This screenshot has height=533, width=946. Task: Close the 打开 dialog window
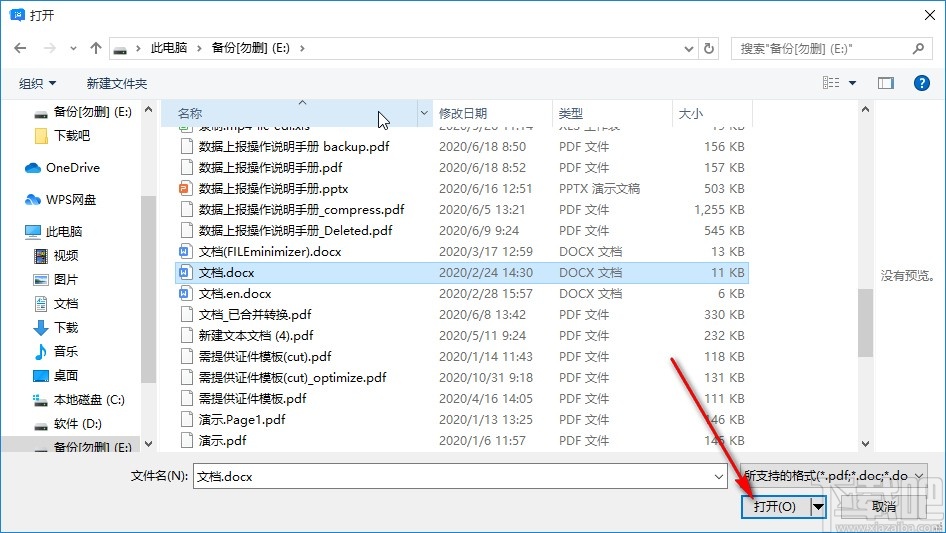click(x=930, y=15)
